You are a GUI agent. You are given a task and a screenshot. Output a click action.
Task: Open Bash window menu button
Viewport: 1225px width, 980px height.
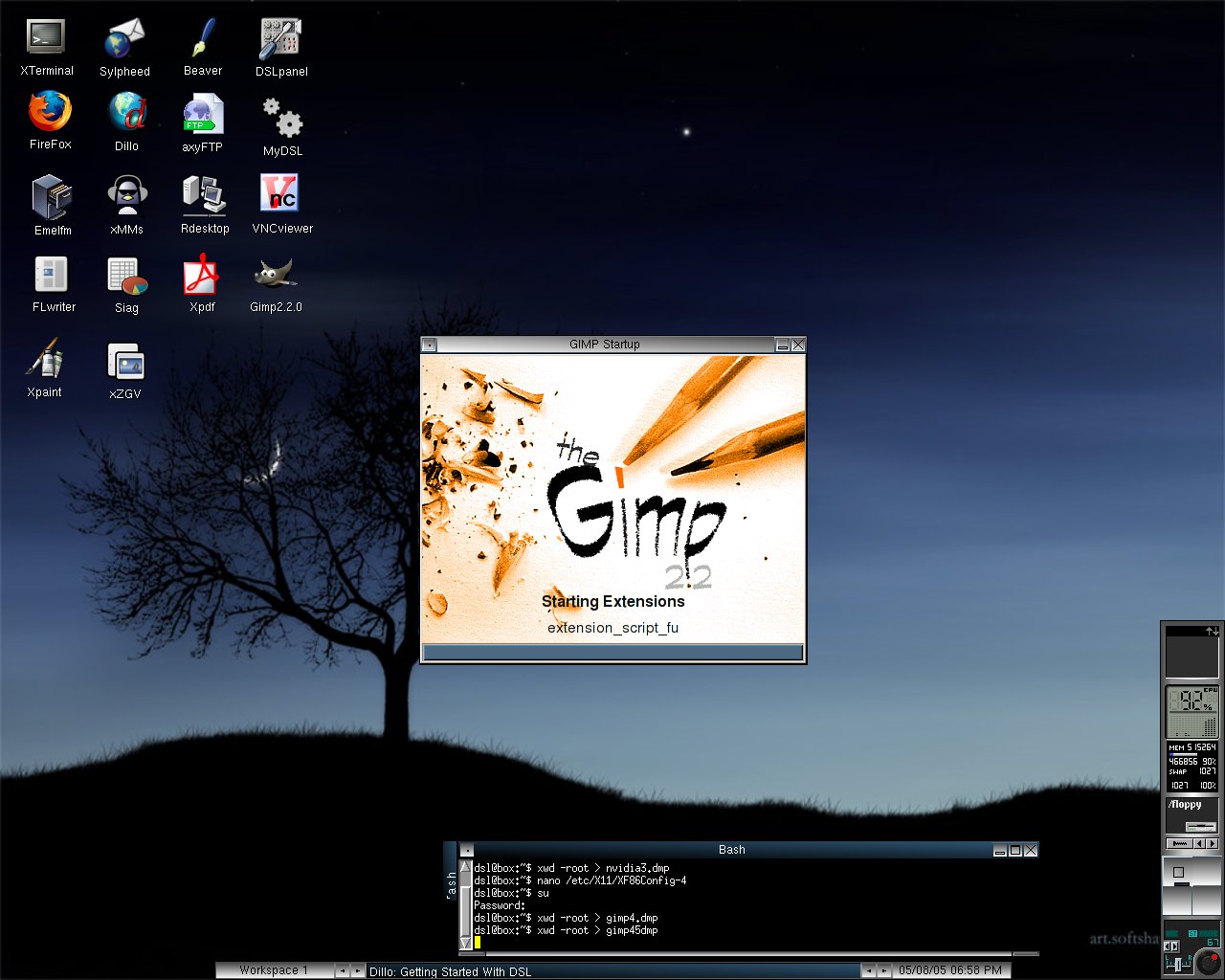click(x=467, y=850)
